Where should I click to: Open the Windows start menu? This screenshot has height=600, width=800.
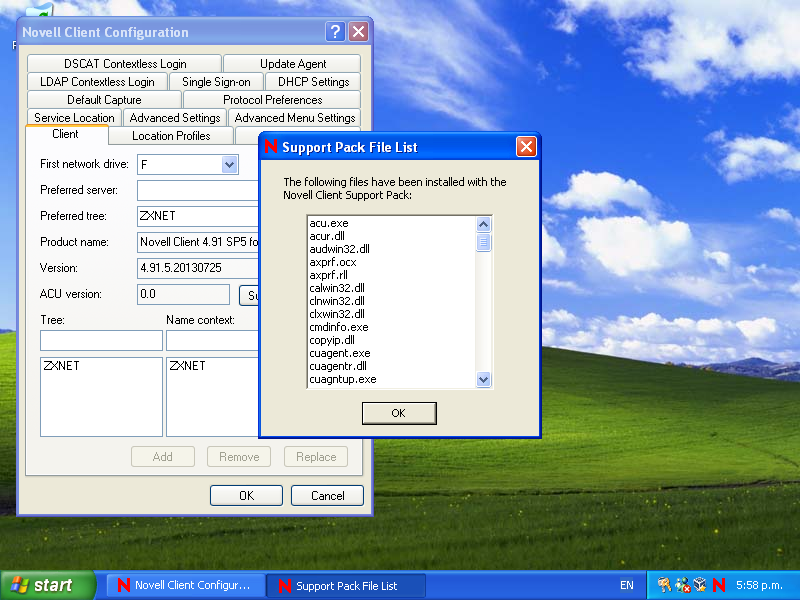[x=47, y=585]
